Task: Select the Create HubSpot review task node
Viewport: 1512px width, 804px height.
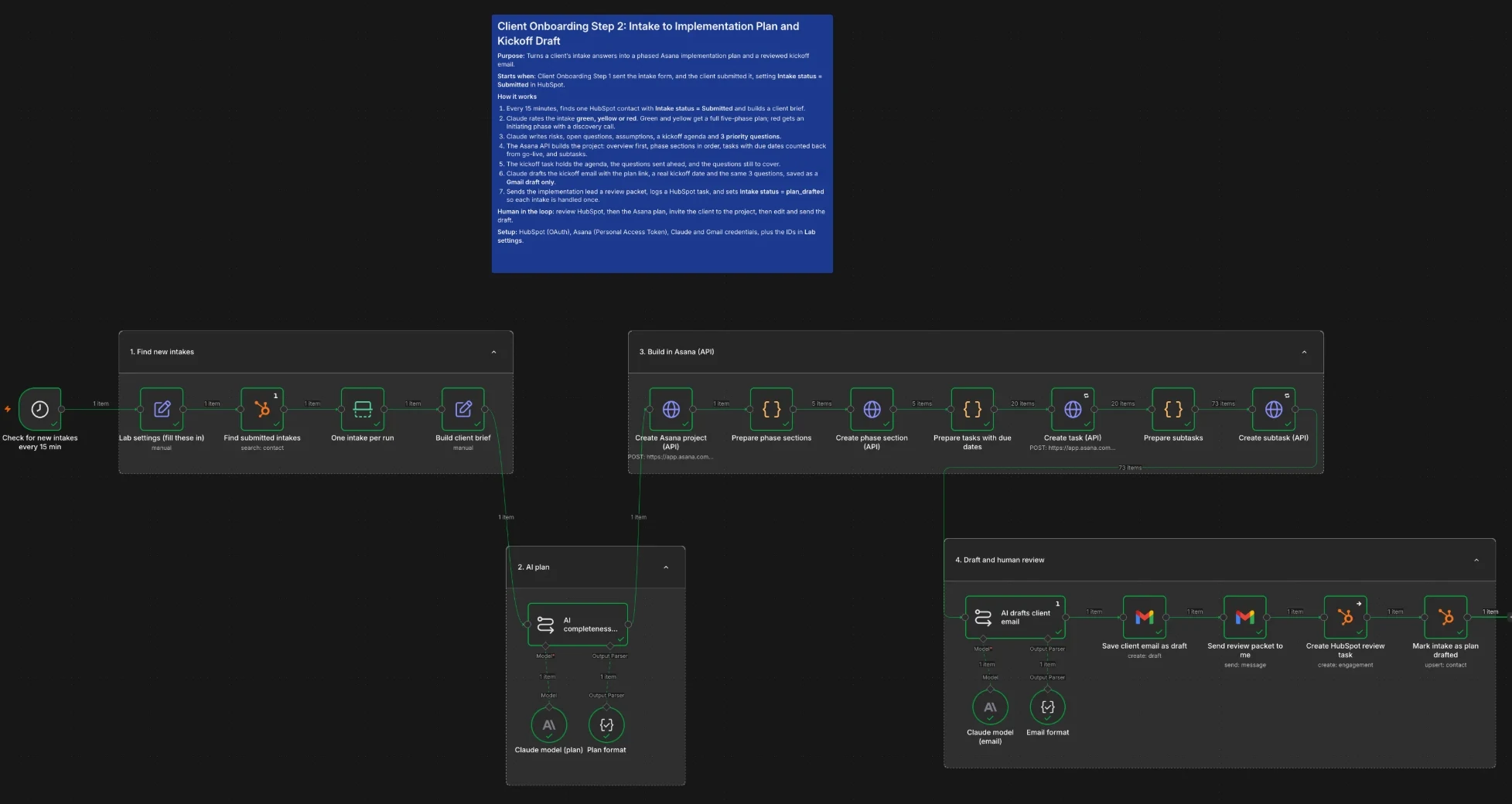Action: (x=1346, y=617)
